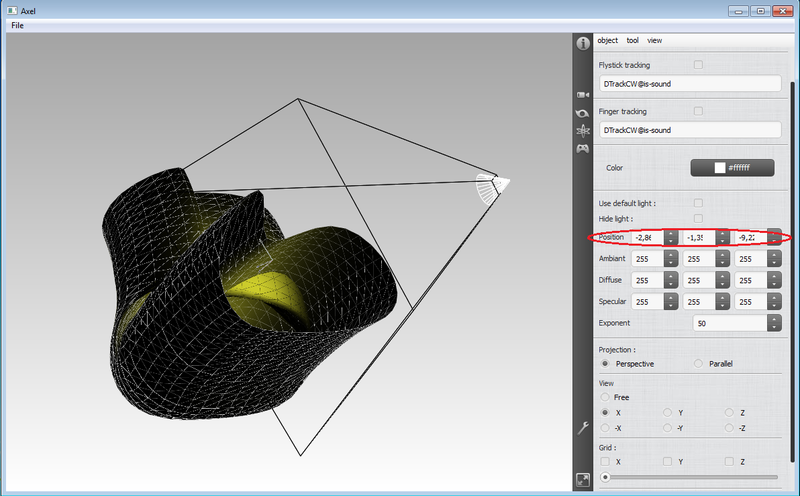Click the atom icon in sidebar
Viewport: 800px width, 496px height.
pyautogui.click(x=583, y=130)
